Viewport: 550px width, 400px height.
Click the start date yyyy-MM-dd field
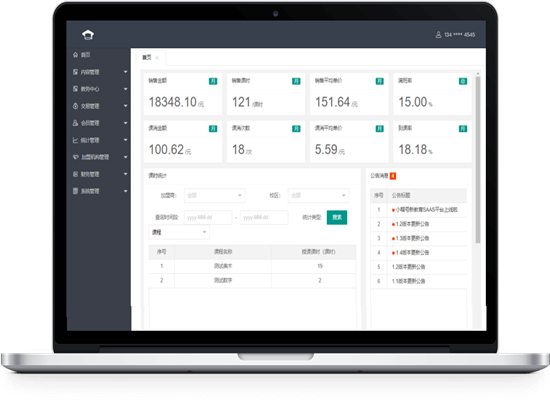pyautogui.click(x=208, y=218)
